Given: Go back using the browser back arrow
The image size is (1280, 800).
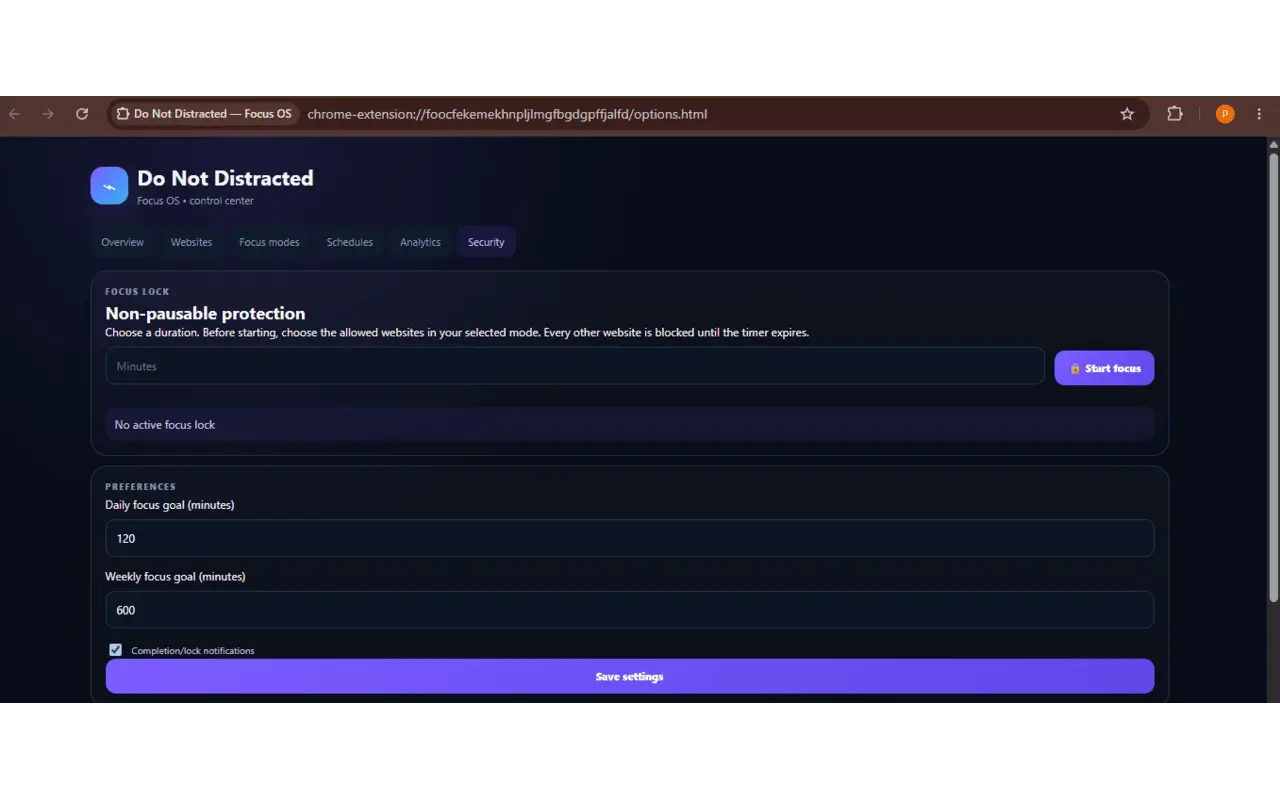Looking at the screenshot, I should click(15, 114).
